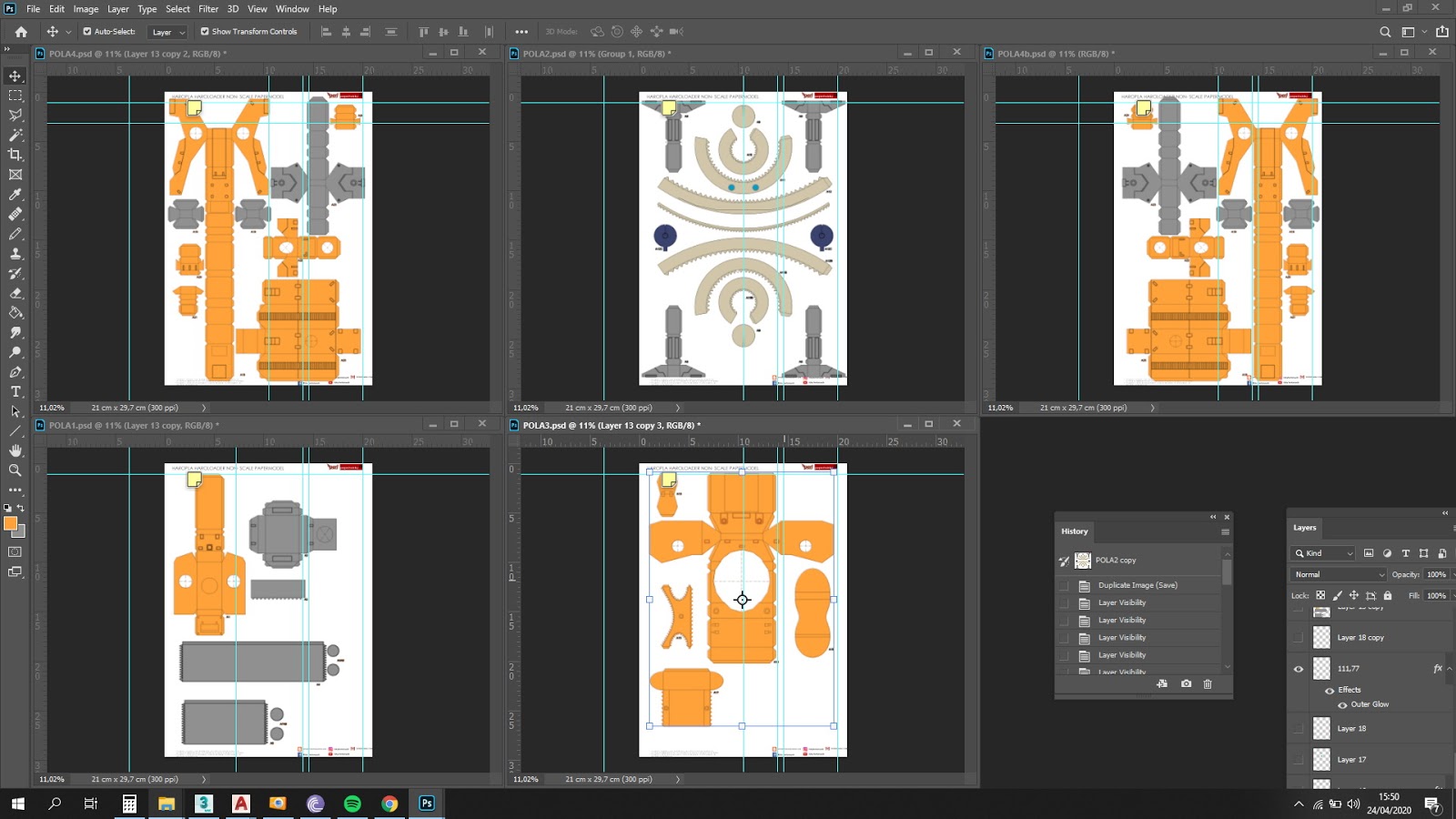Image resolution: width=1456 pixels, height=819 pixels.
Task: Click the lock all layers icon
Action: [x=1388, y=596]
